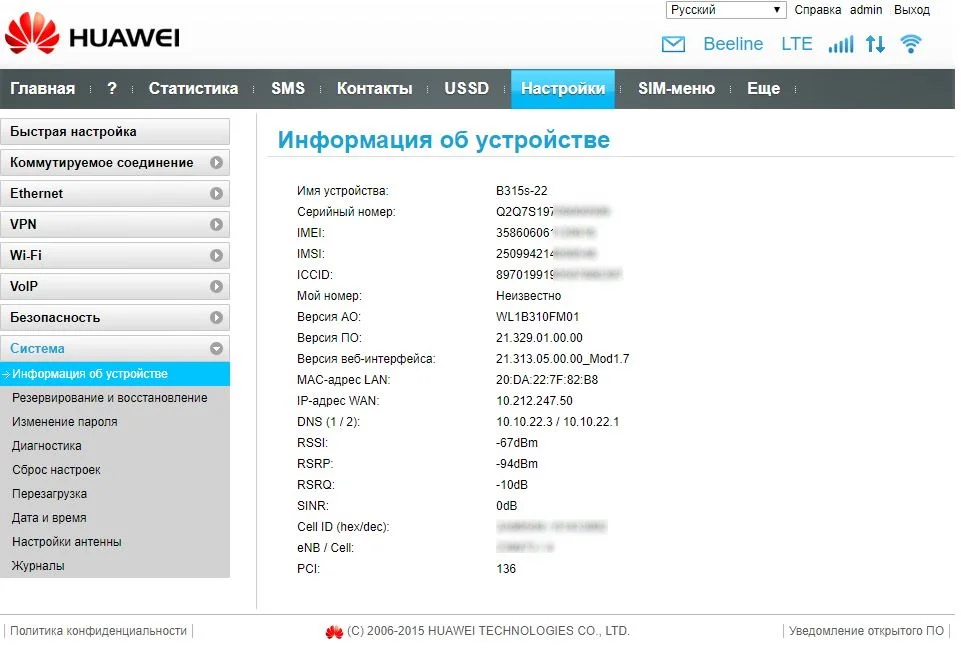Expand Коммутируемое соединение arrow
This screenshot has width=961, height=652.
(x=216, y=163)
